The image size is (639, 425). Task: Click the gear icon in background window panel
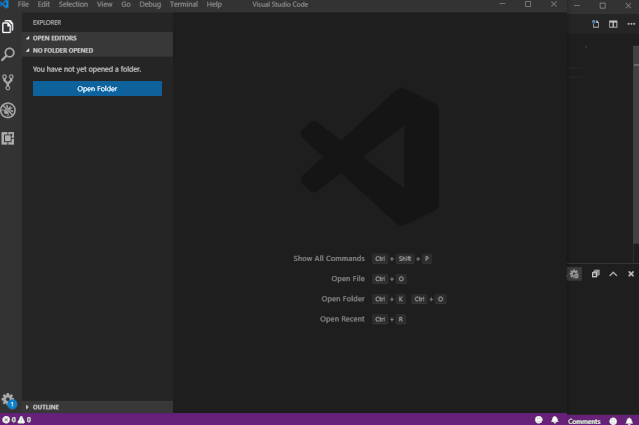pos(574,274)
